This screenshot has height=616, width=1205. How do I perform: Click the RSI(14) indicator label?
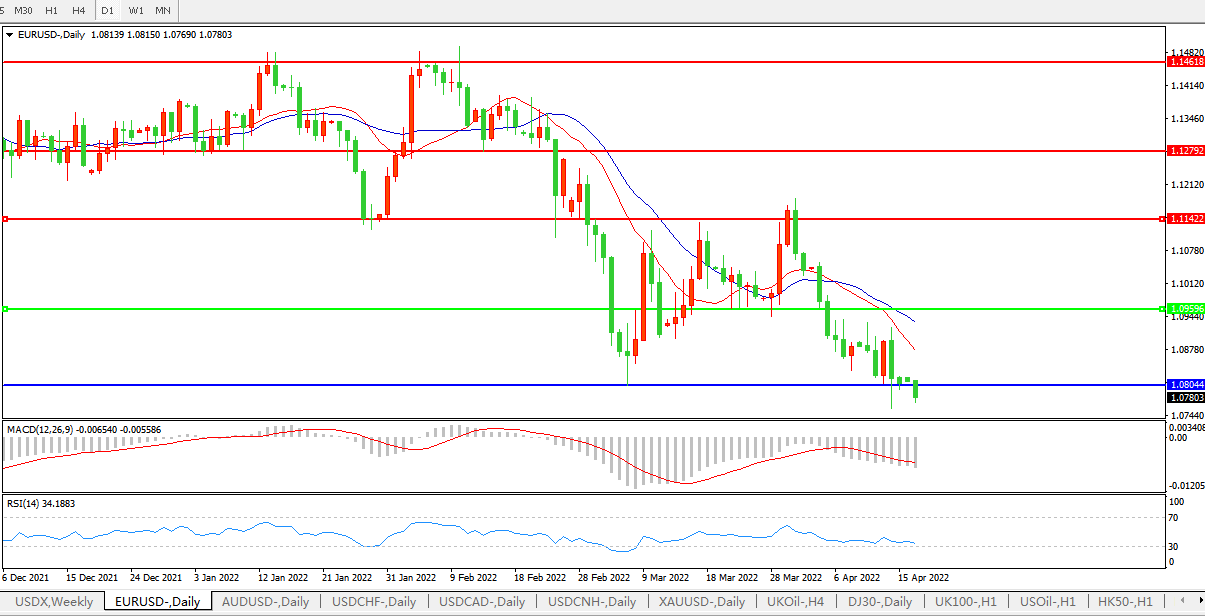coord(25,503)
